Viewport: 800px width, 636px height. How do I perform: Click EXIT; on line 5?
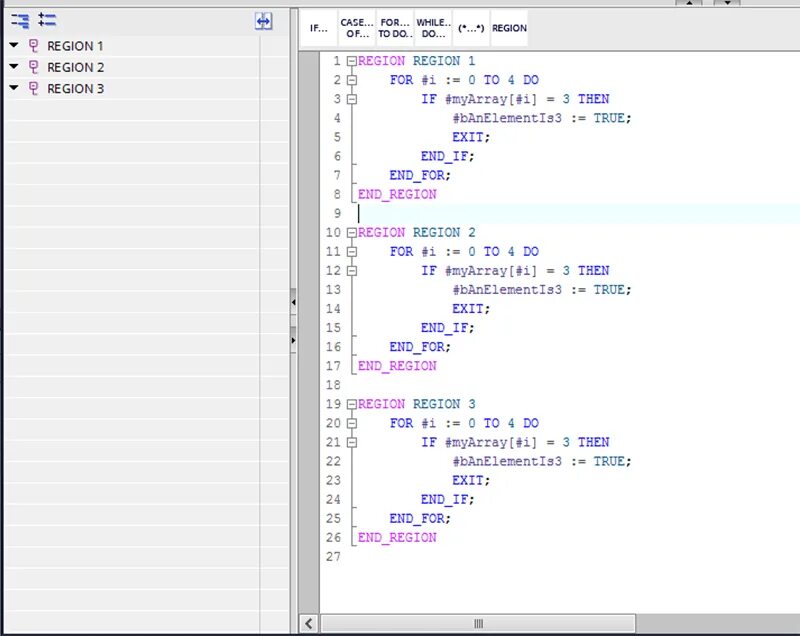click(470, 137)
